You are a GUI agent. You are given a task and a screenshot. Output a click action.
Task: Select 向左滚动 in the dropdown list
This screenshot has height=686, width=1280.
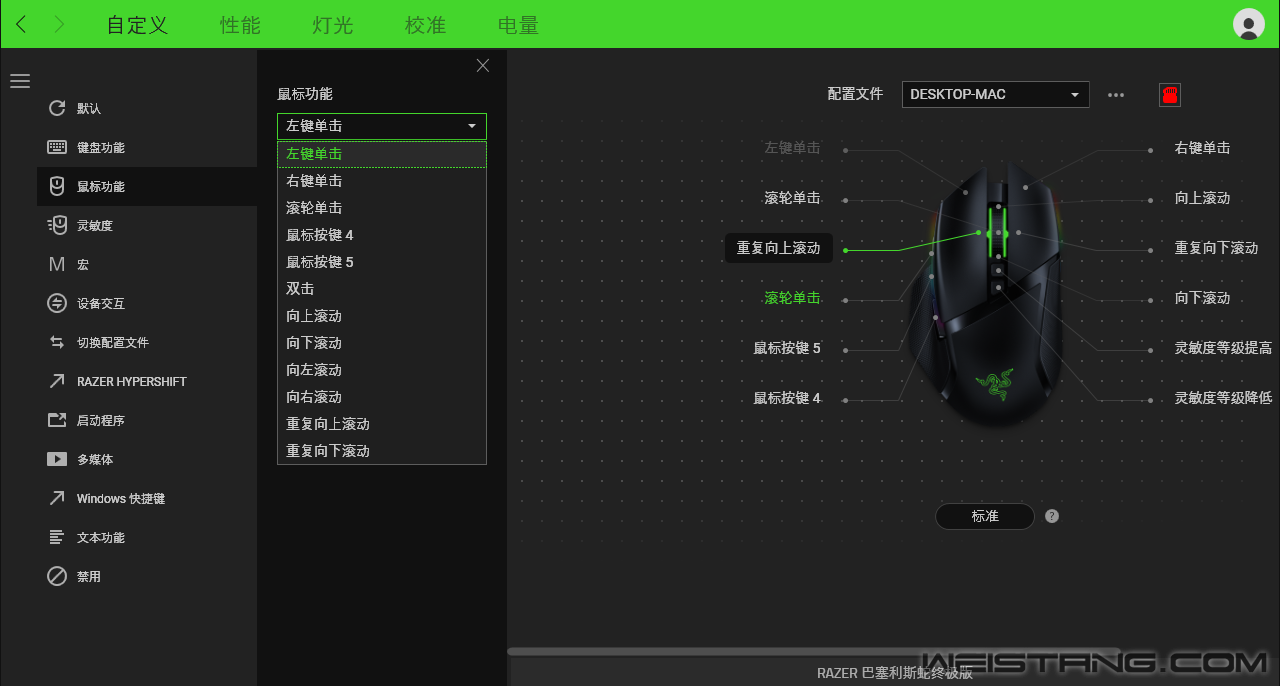click(x=314, y=370)
